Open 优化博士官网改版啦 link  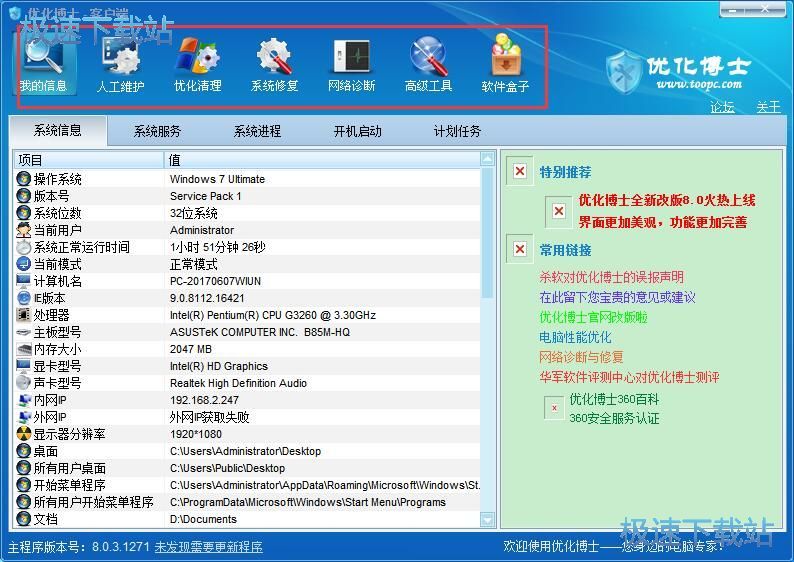[593, 317]
